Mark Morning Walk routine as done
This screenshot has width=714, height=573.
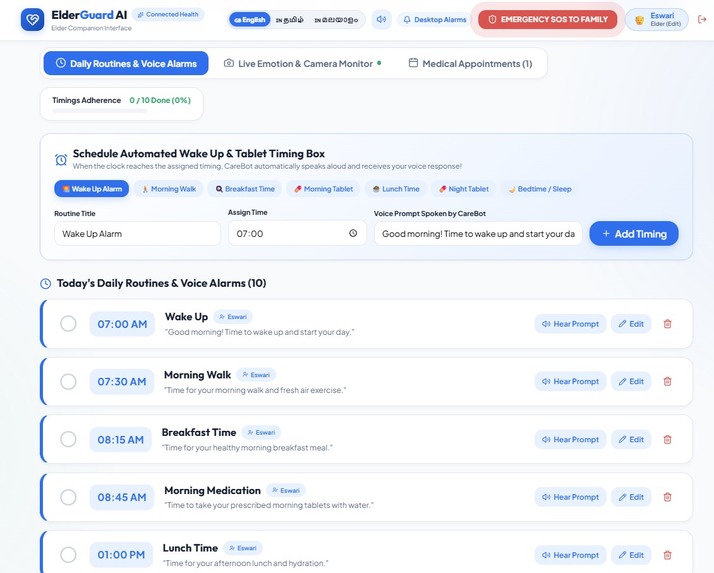click(68, 381)
